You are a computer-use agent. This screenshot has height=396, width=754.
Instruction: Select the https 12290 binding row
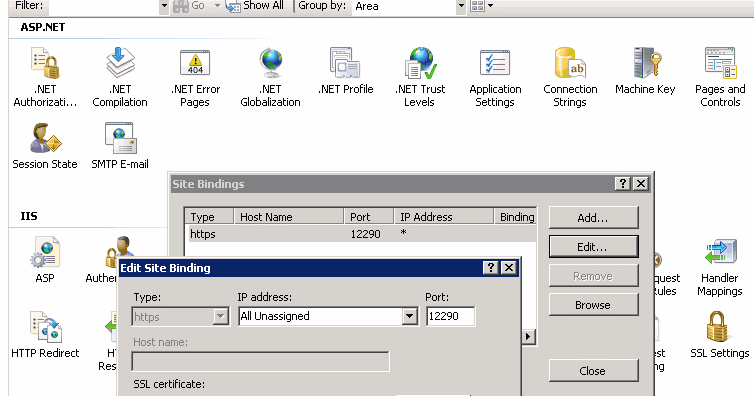[361, 234]
